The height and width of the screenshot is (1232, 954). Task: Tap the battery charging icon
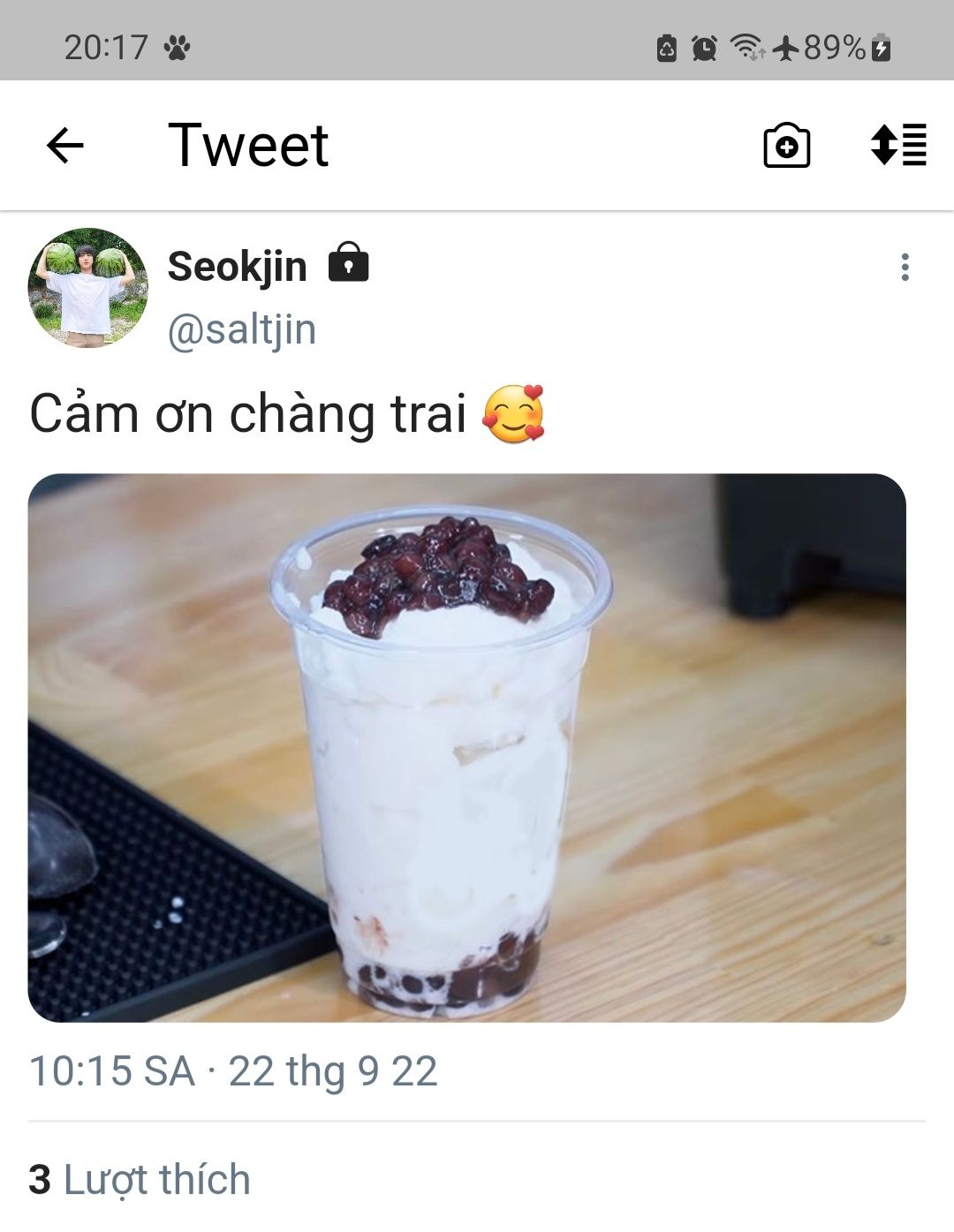(x=881, y=48)
